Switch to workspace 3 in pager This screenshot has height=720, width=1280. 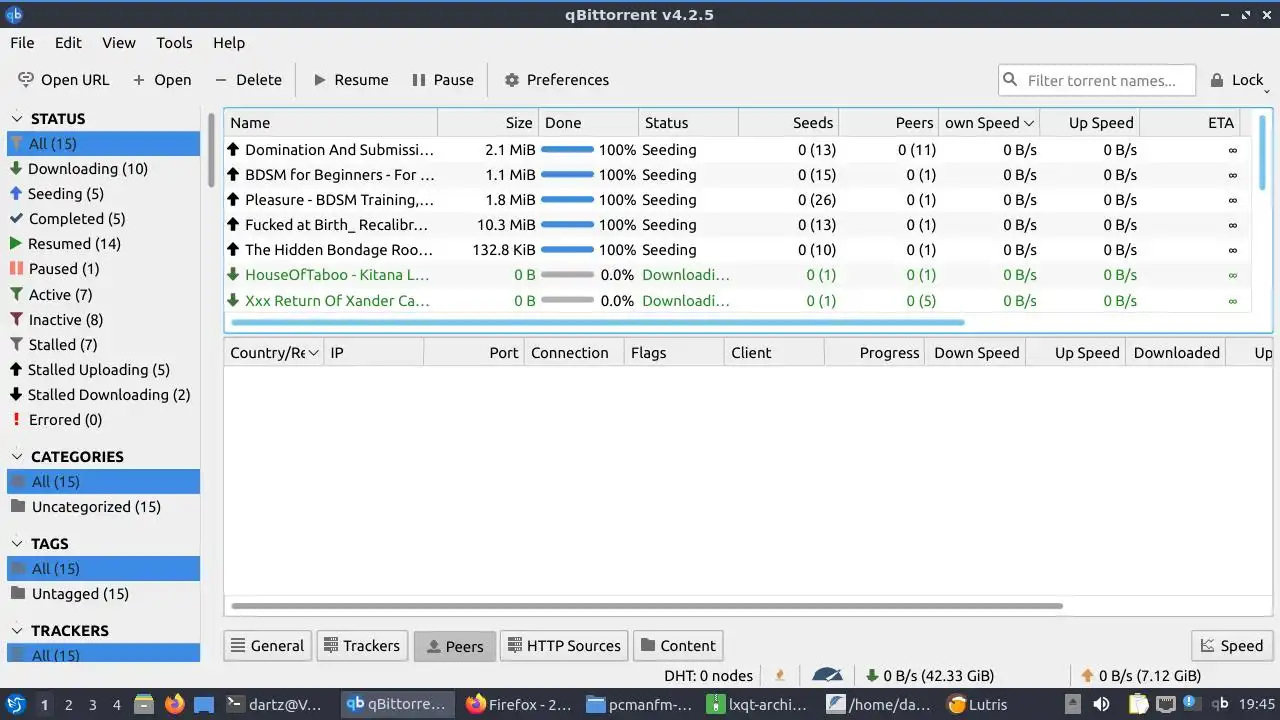pos(93,704)
